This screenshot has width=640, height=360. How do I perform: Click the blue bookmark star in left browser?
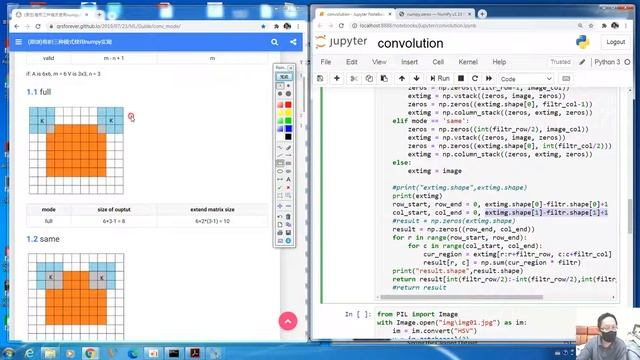tap(263, 26)
